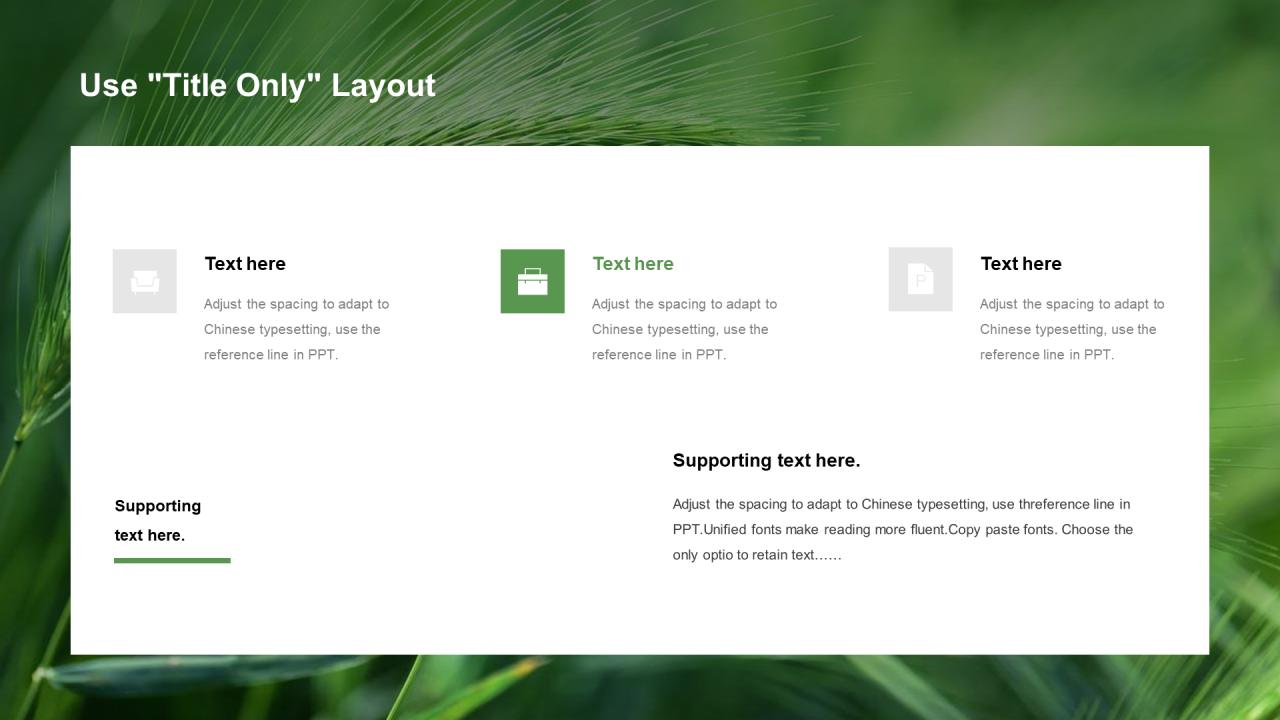Click the word 'Layout' in the title
The height and width of the screenshot is (720, 1280).
383,85
